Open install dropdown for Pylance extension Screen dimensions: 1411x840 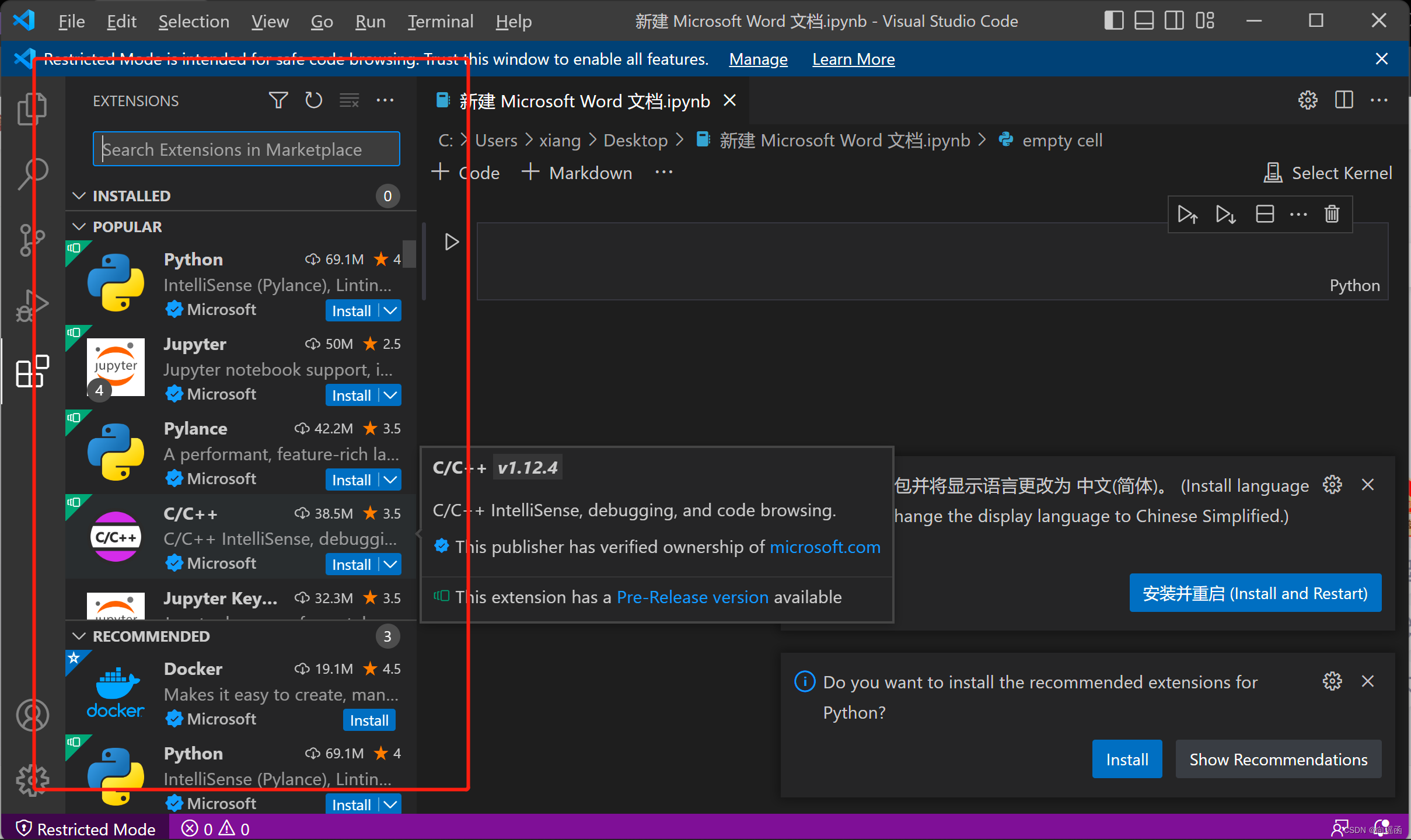(390, 480)
